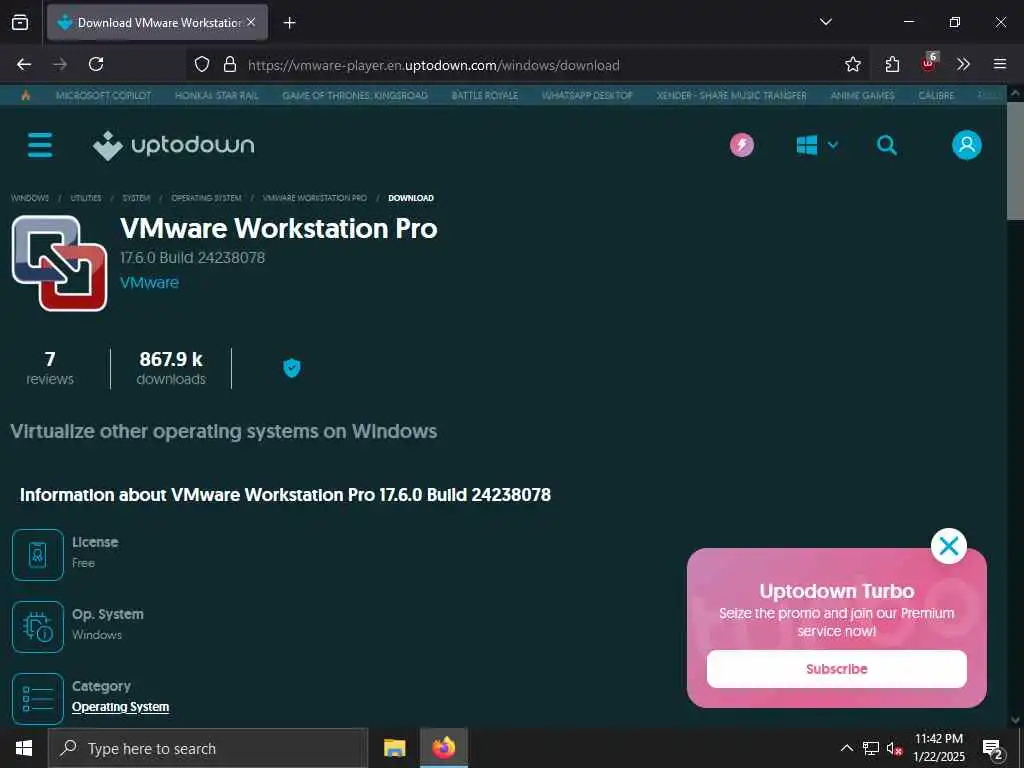
Task: Close the Download VMware Workstation tab
Action: (251, 22)
